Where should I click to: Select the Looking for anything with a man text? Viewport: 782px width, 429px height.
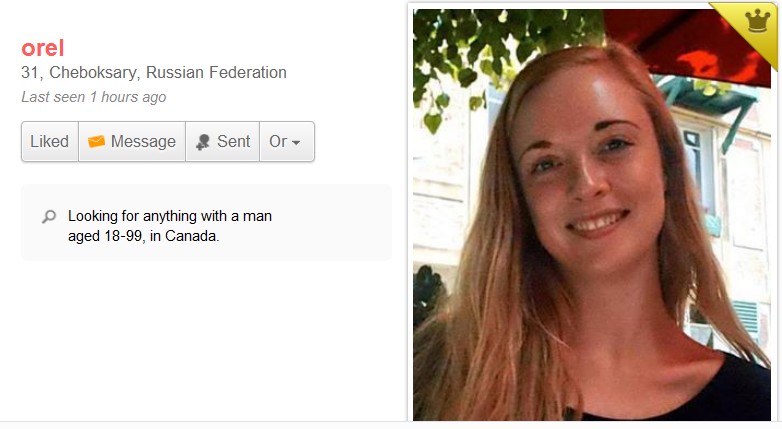170,216
